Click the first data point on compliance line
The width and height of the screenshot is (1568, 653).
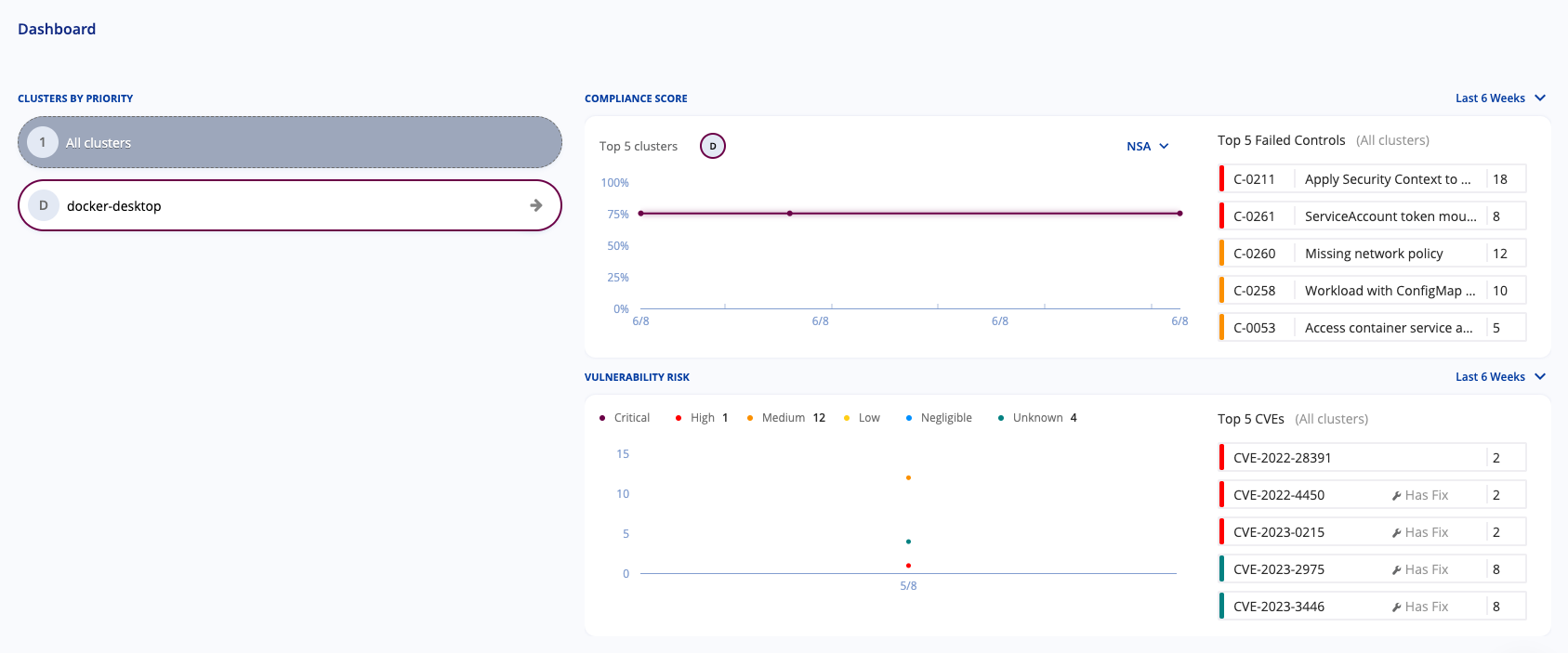(640, 214)
